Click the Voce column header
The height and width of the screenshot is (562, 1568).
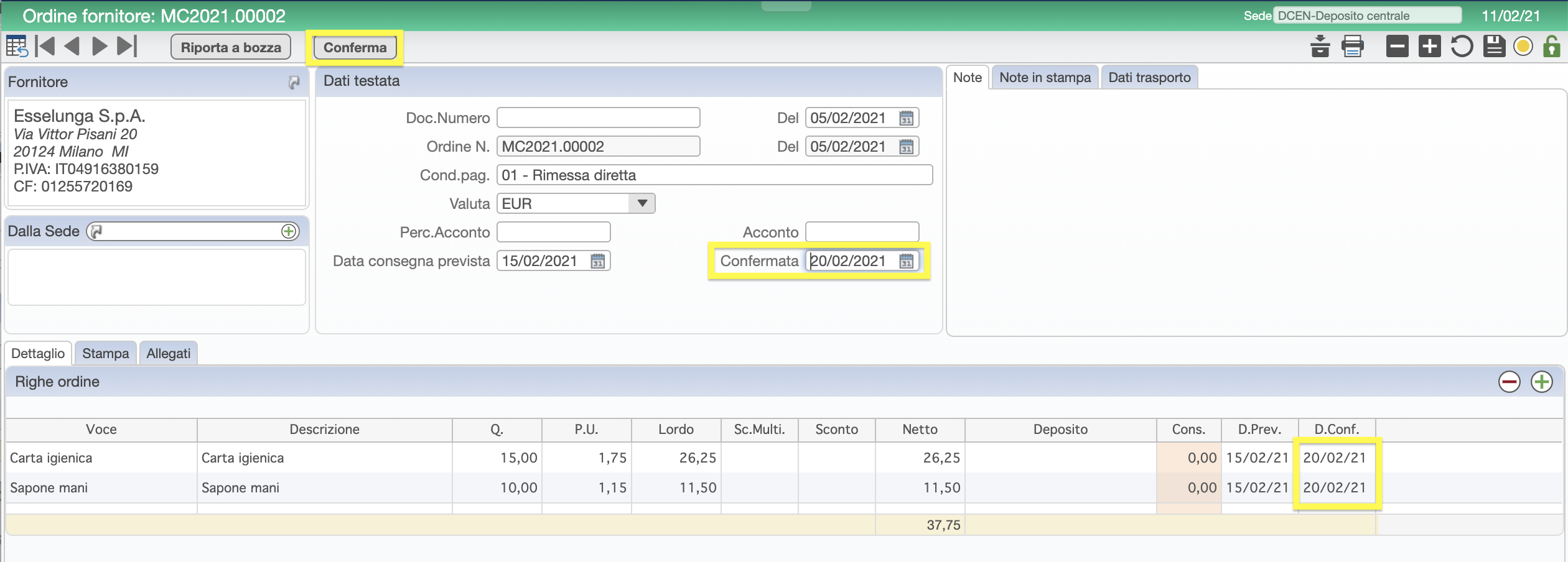click(101, 429)
